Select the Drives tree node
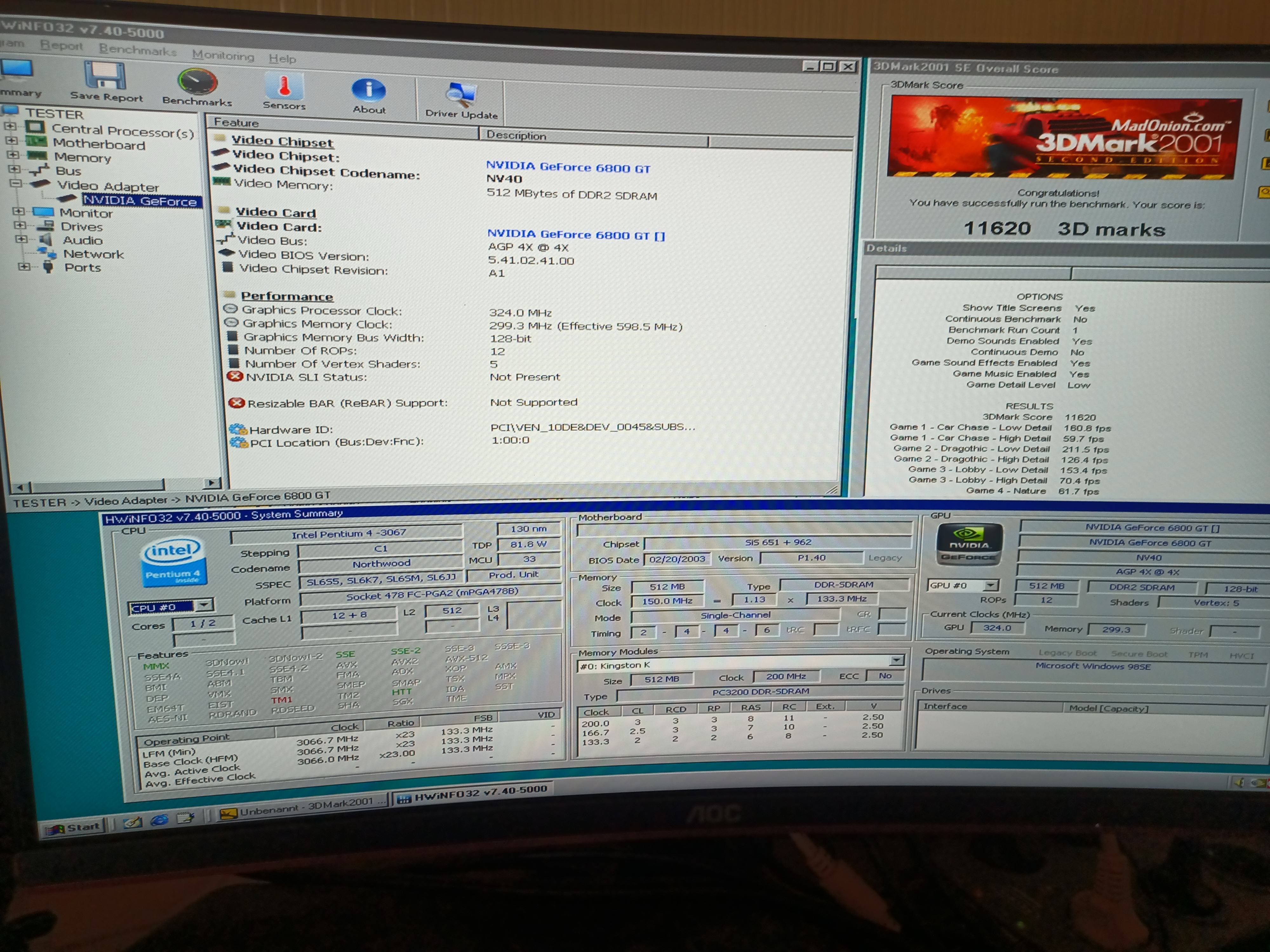This screenshot has width=1270, height=952. 82,226
